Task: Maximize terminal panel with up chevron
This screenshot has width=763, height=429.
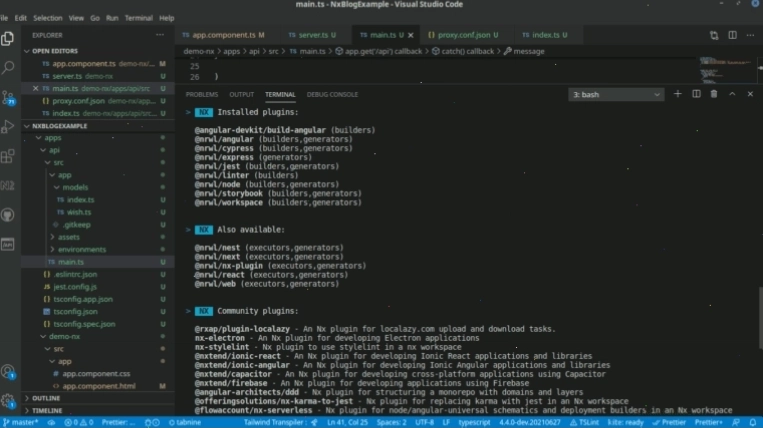Action: 732,94
